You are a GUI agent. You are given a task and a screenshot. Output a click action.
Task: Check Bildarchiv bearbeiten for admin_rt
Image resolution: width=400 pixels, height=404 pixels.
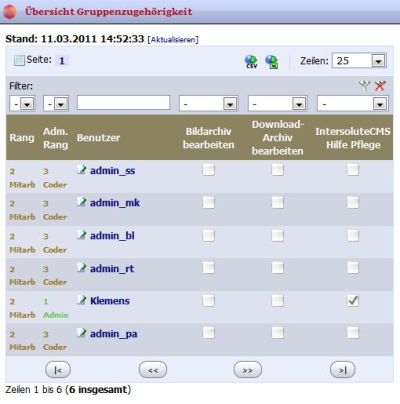click(208, 267)
